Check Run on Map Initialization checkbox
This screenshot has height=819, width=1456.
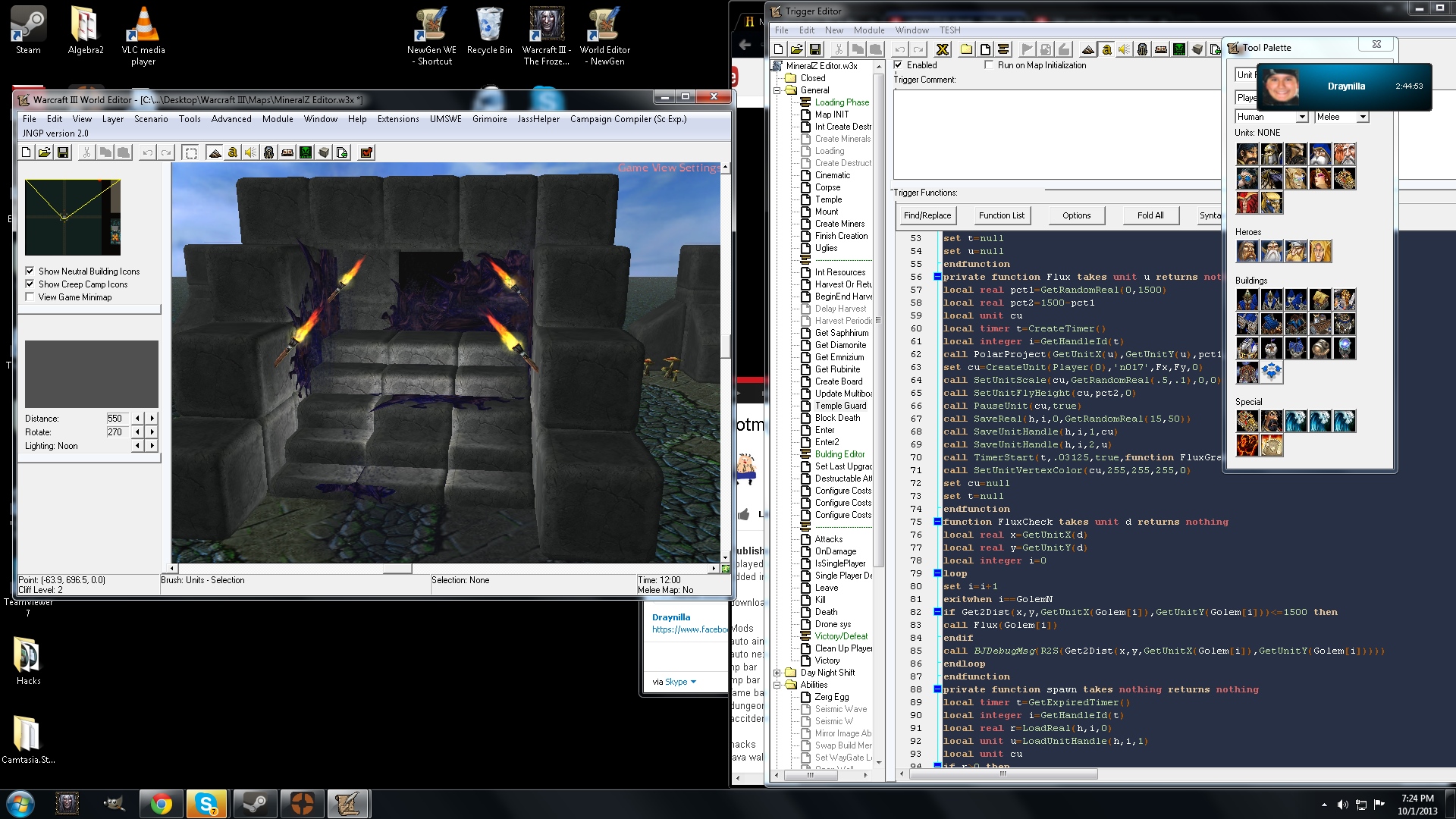coord(988,65)
